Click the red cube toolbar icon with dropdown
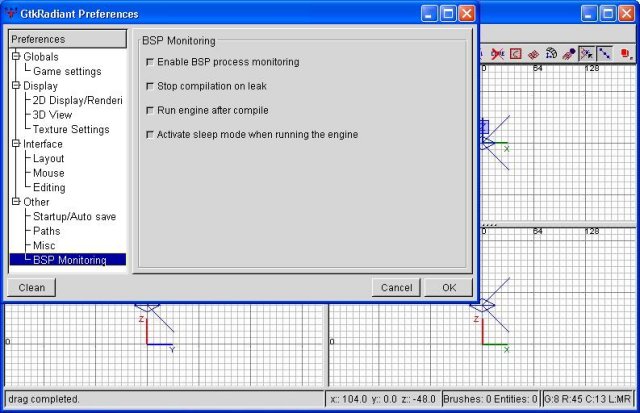The width and height of the screenshot is (640, 413). point(627,53)
